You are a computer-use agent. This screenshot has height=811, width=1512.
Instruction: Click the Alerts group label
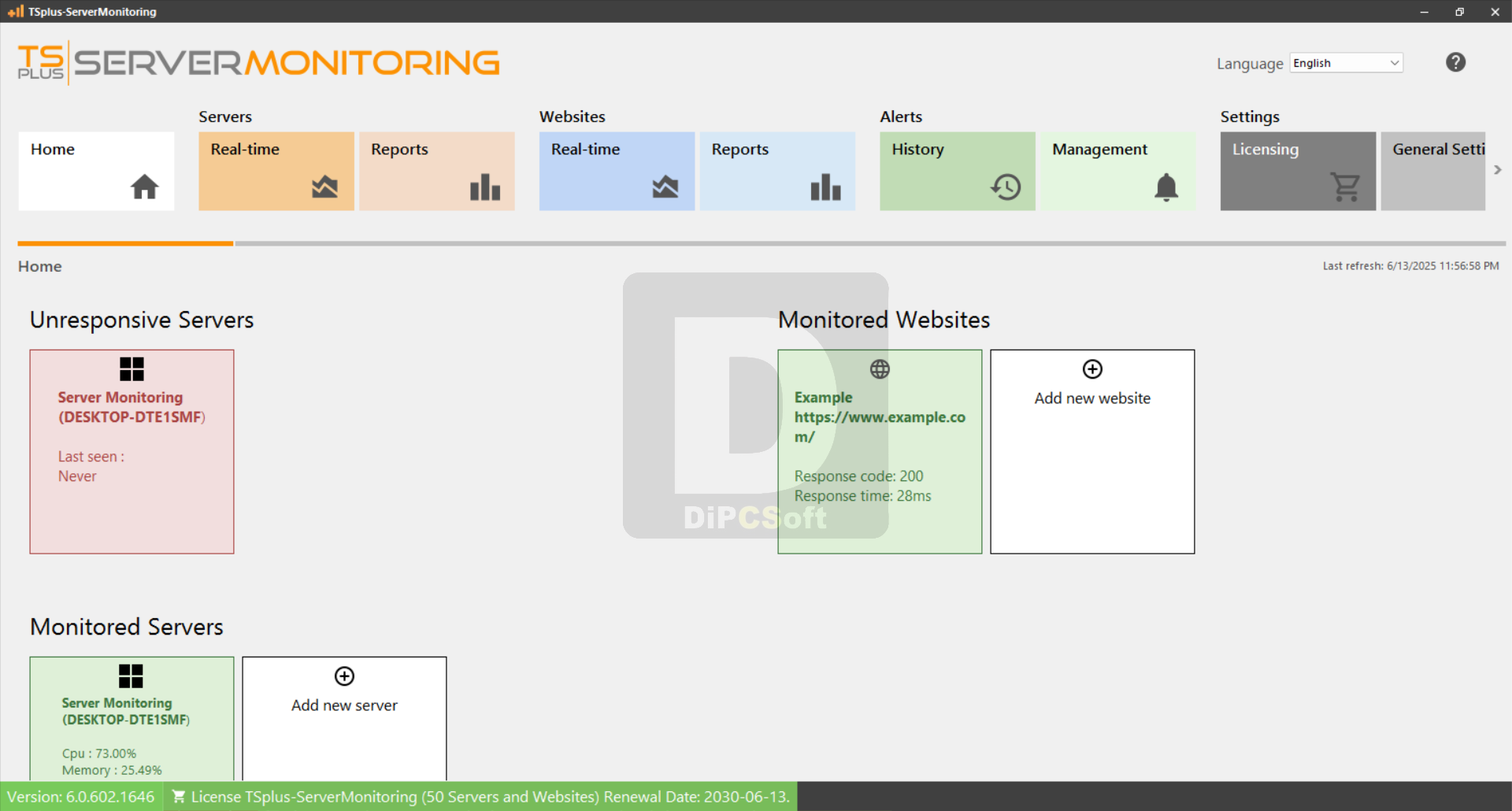coord(901,117)
